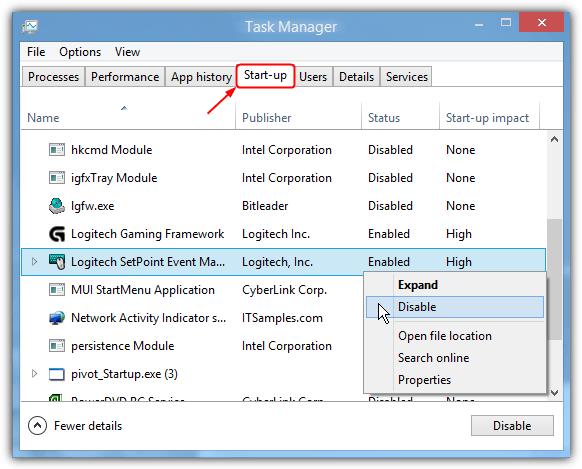
Task: Click the Name column sort arrow
Action: (124, 108)
